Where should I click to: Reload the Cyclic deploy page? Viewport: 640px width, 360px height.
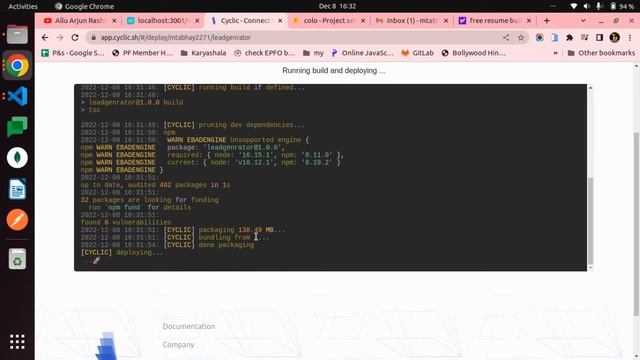pyautogui.click(x=75, y=38)
